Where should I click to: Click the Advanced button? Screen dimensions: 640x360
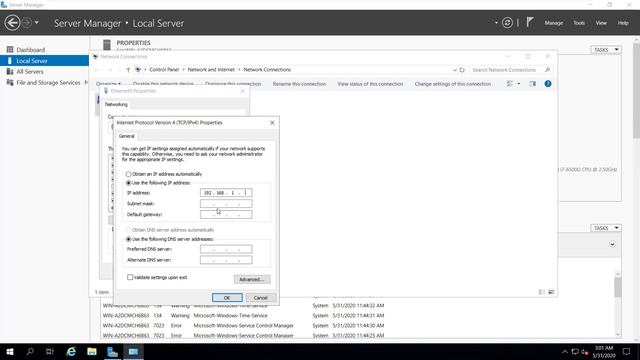[252, 280]
